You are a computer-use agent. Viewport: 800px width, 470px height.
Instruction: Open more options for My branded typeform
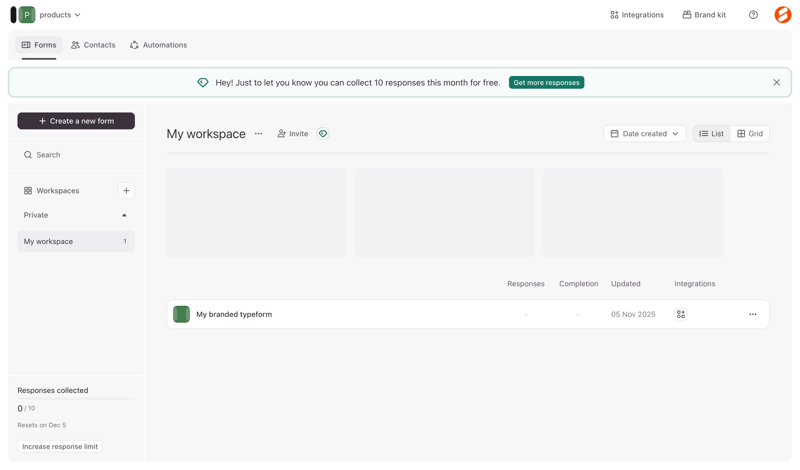[753, 314]
